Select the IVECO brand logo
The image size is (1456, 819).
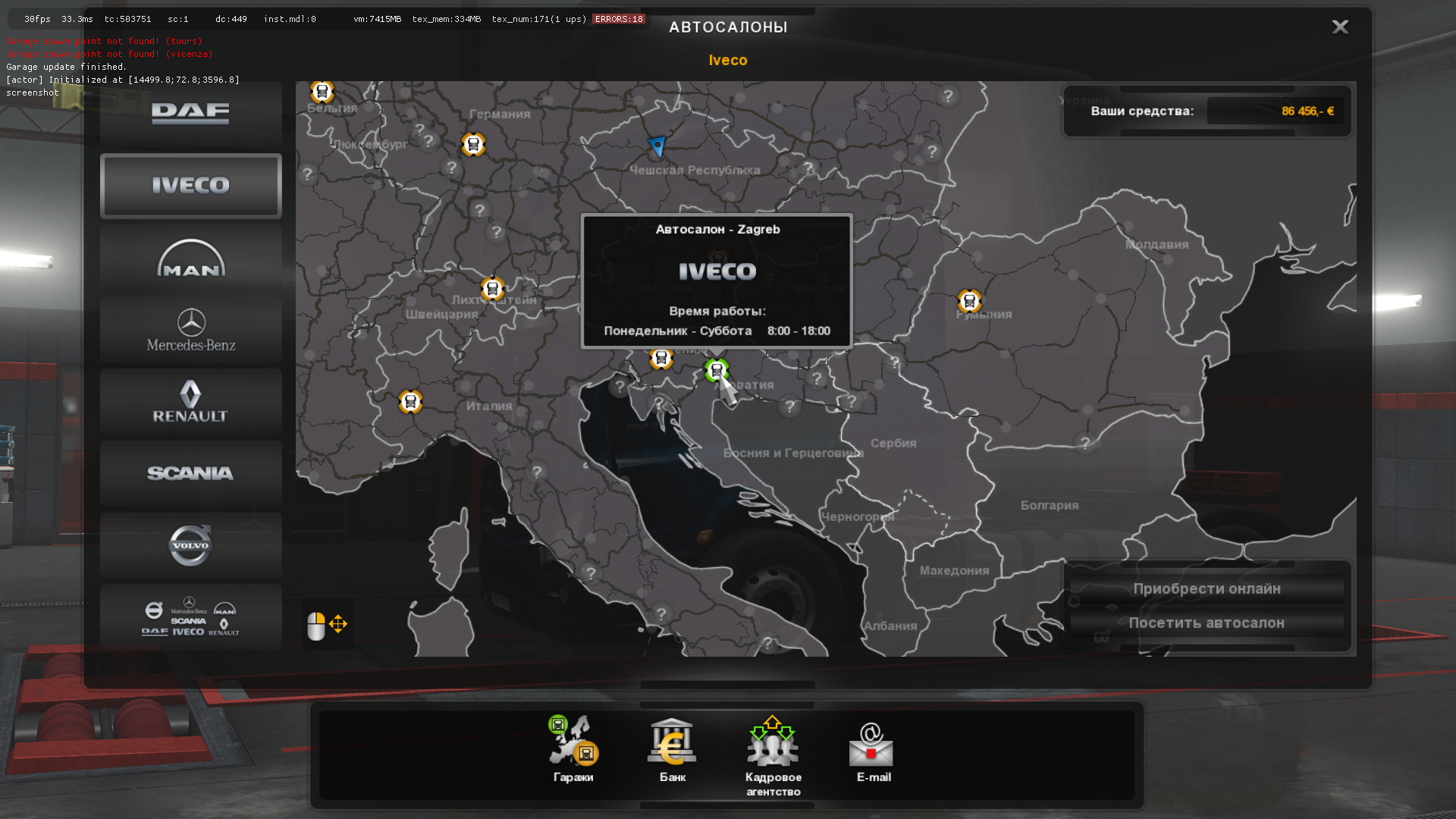[x=190, y=186]
